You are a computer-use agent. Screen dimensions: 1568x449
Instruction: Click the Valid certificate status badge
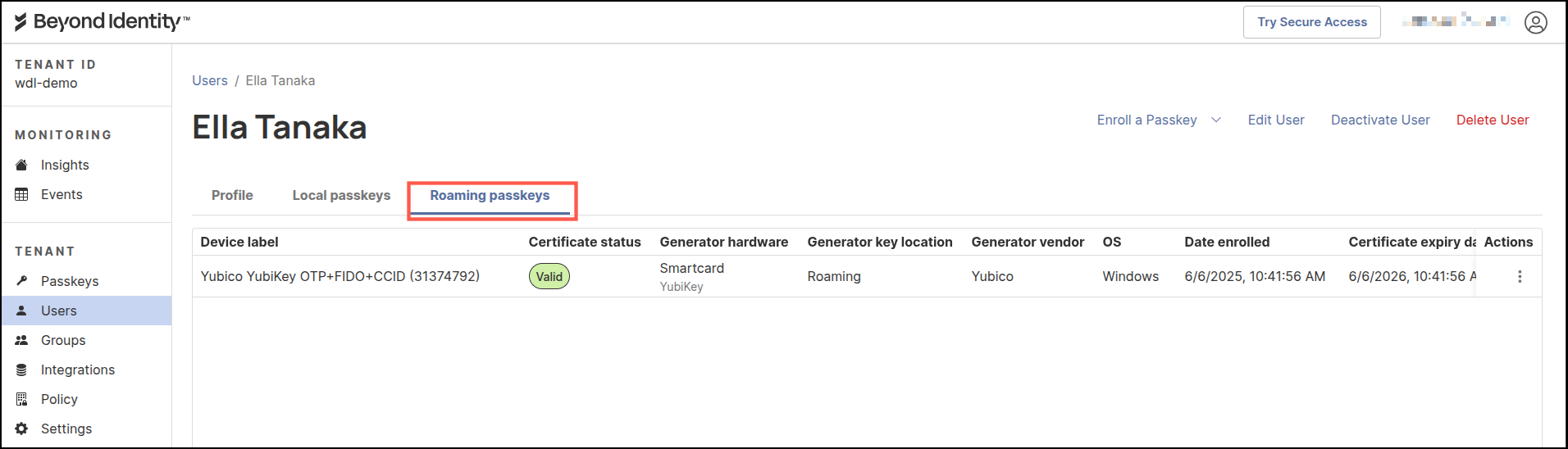549,276
